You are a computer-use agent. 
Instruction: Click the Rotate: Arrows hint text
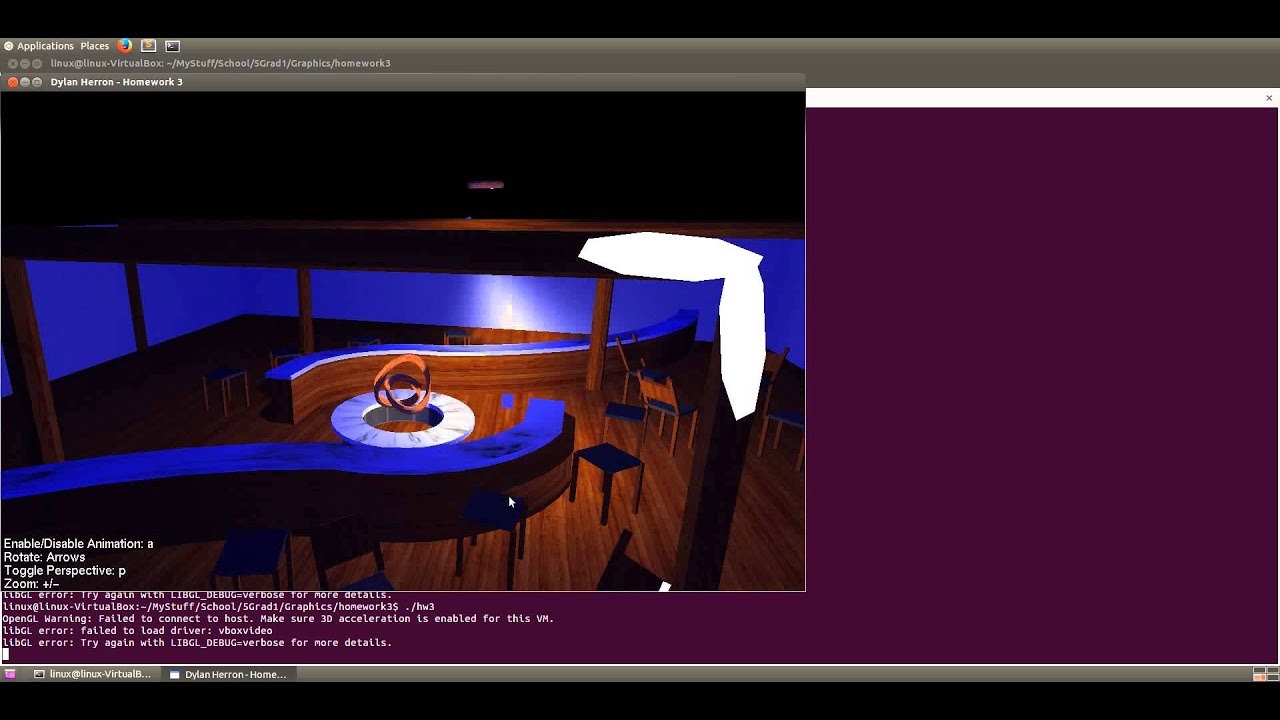pos(44,557)
